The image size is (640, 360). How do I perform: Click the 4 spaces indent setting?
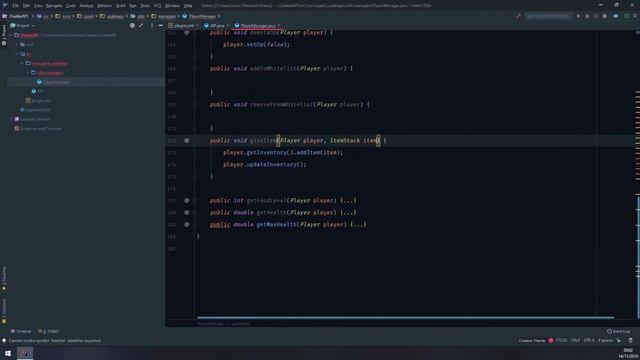point(605,340)
